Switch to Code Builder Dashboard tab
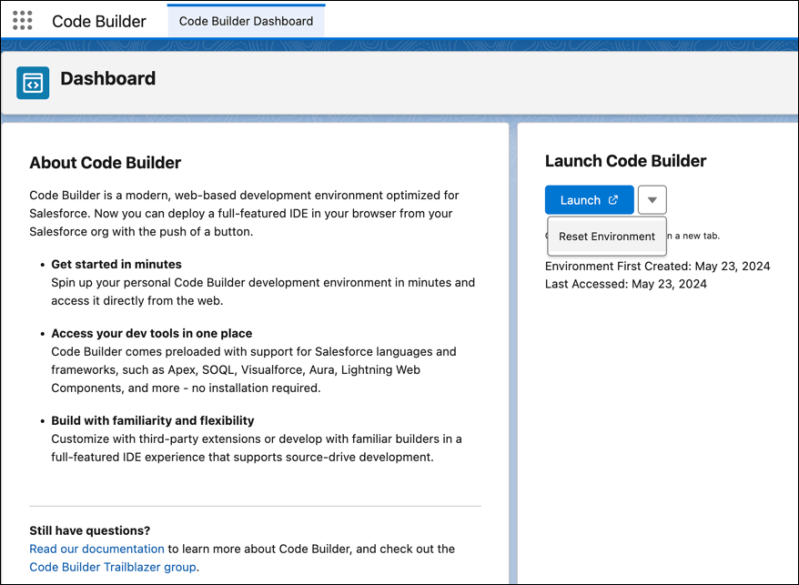The width and height of the screenshot is (799, 585). pyautogui.click(x=246, y=21)
